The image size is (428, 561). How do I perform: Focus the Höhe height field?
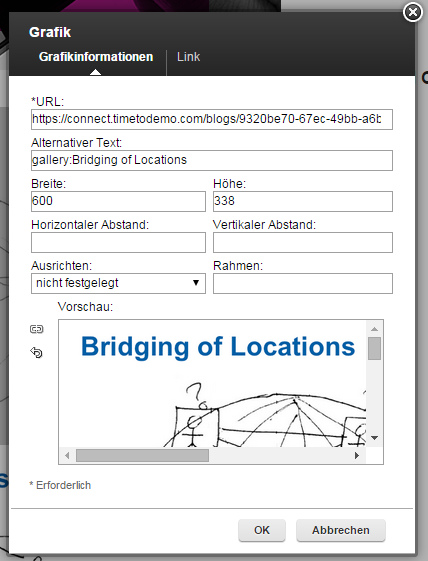point(303,201)
